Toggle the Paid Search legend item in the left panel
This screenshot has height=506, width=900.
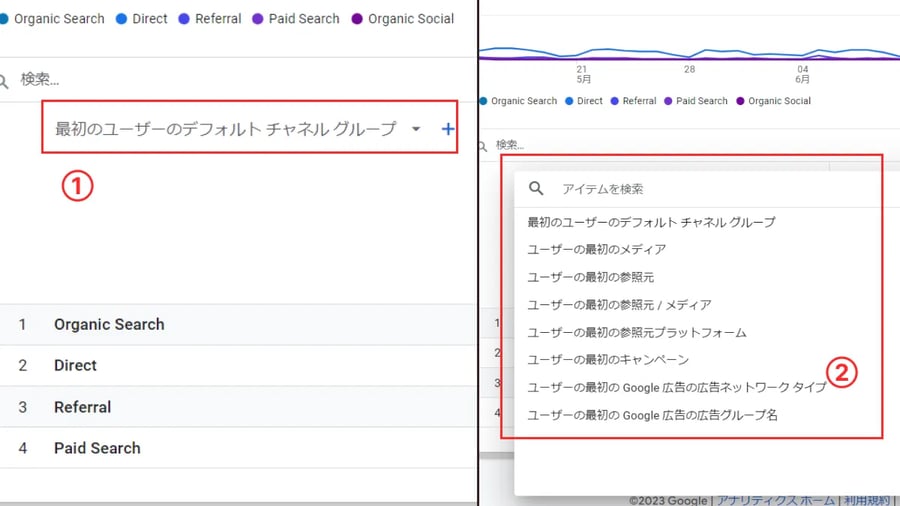click(296, 19)
